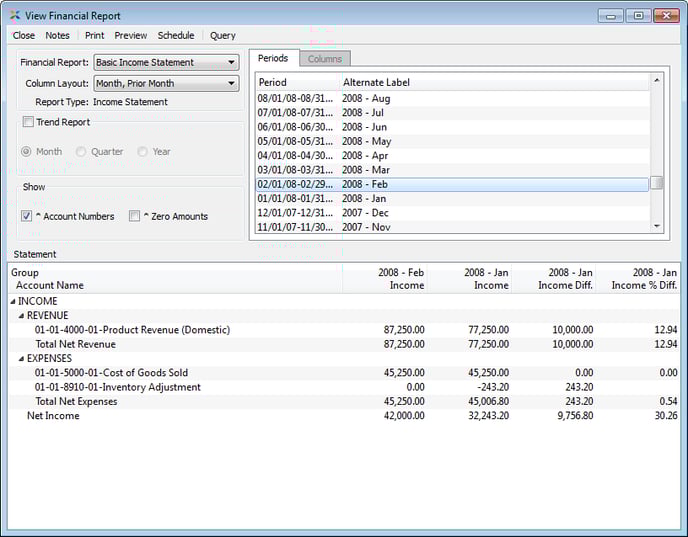Click the Schedule menu item
Image resolution: width=688 pixels, height=537 pixels.
click(176, 36)
